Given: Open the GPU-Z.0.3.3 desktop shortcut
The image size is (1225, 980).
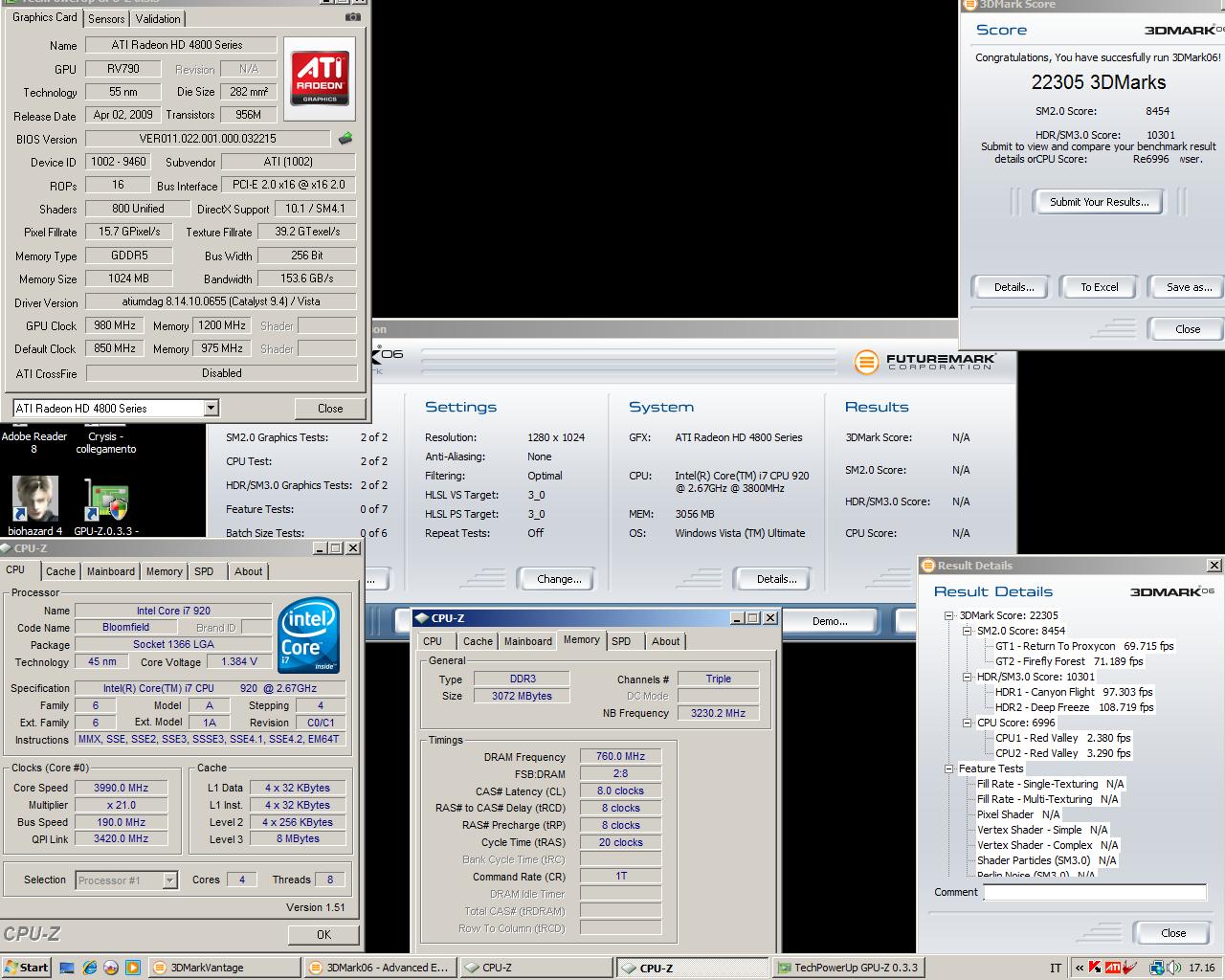Looking at the screenshot, I should point(106,505).
